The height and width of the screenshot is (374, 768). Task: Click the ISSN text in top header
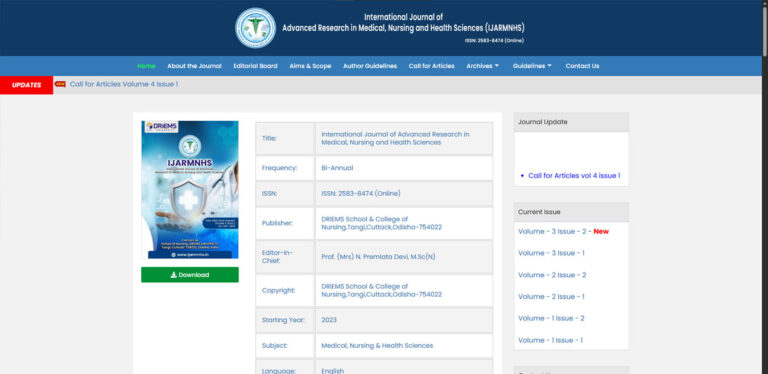494,41
